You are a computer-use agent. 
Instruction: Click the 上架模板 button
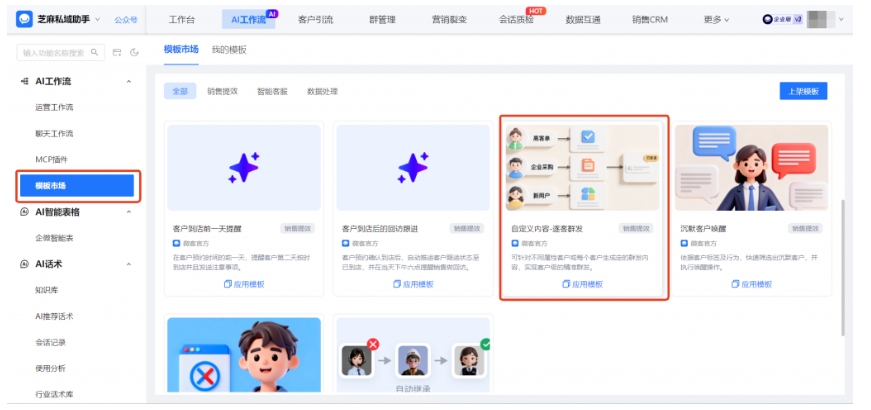click(803, 91)
